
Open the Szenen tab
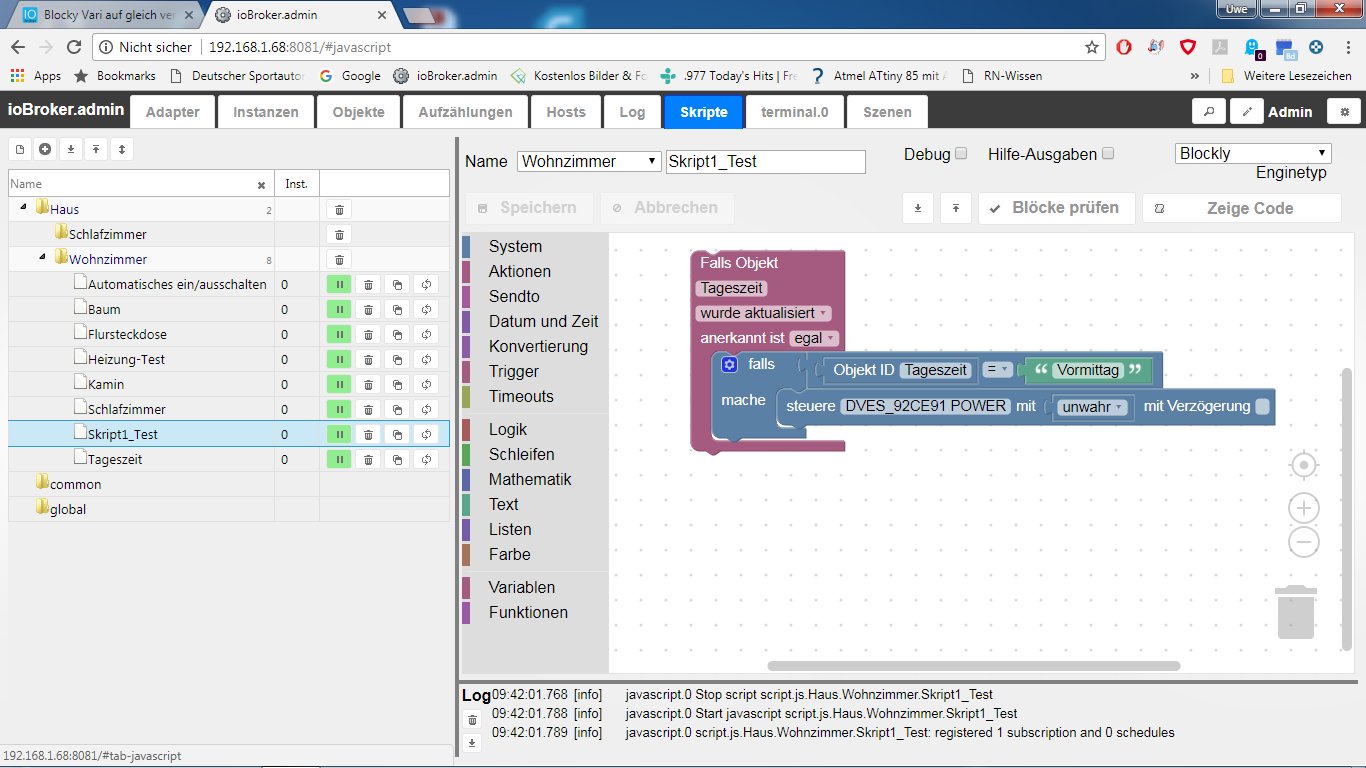[887, 112]
